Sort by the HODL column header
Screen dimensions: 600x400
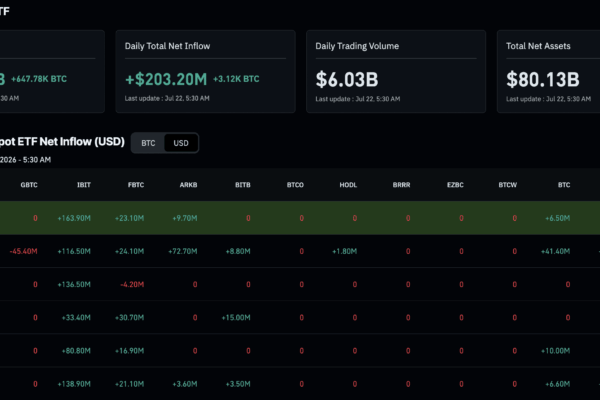348,185
